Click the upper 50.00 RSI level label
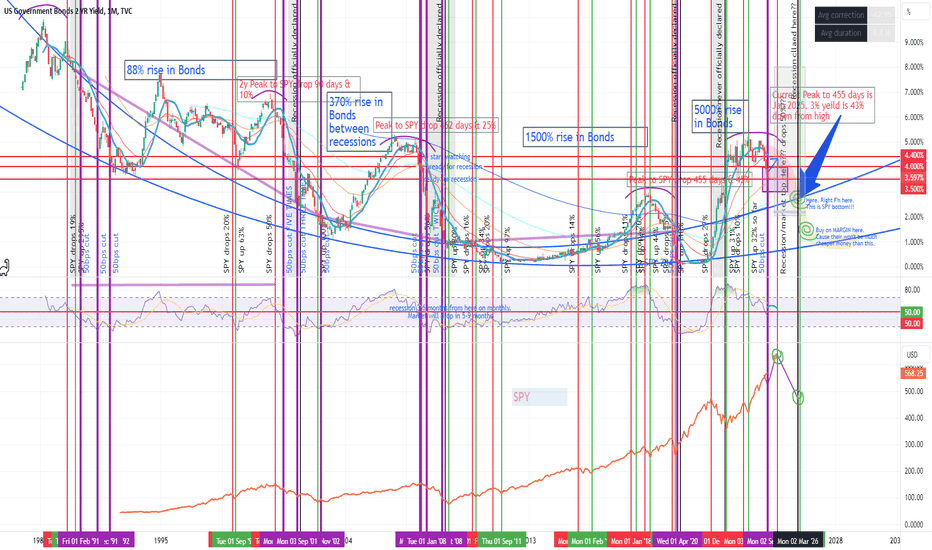 click(912, 312)
